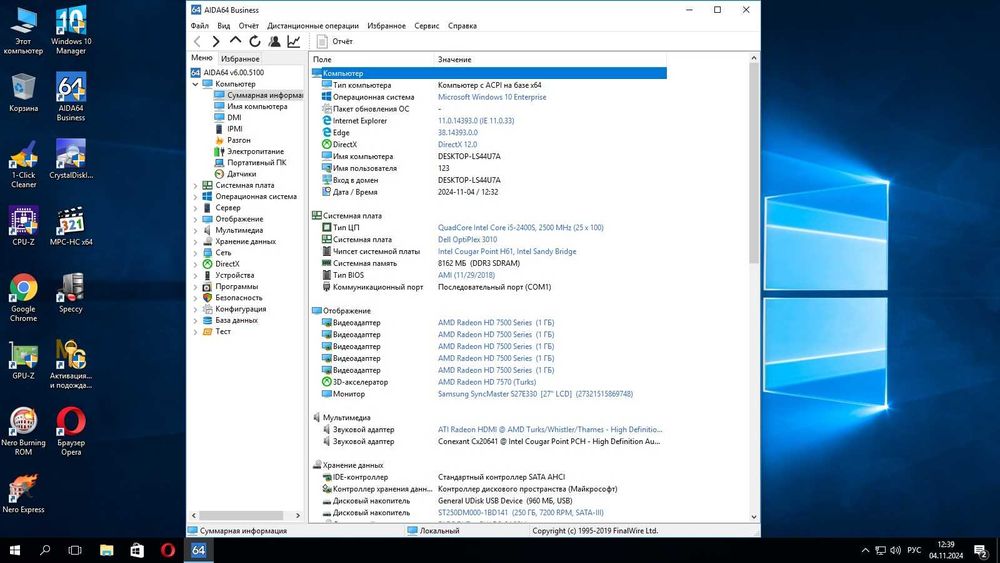The image size is (1000, 563).
Task: Refresh the AIDA64 page
Action: [x=255, y=41]
